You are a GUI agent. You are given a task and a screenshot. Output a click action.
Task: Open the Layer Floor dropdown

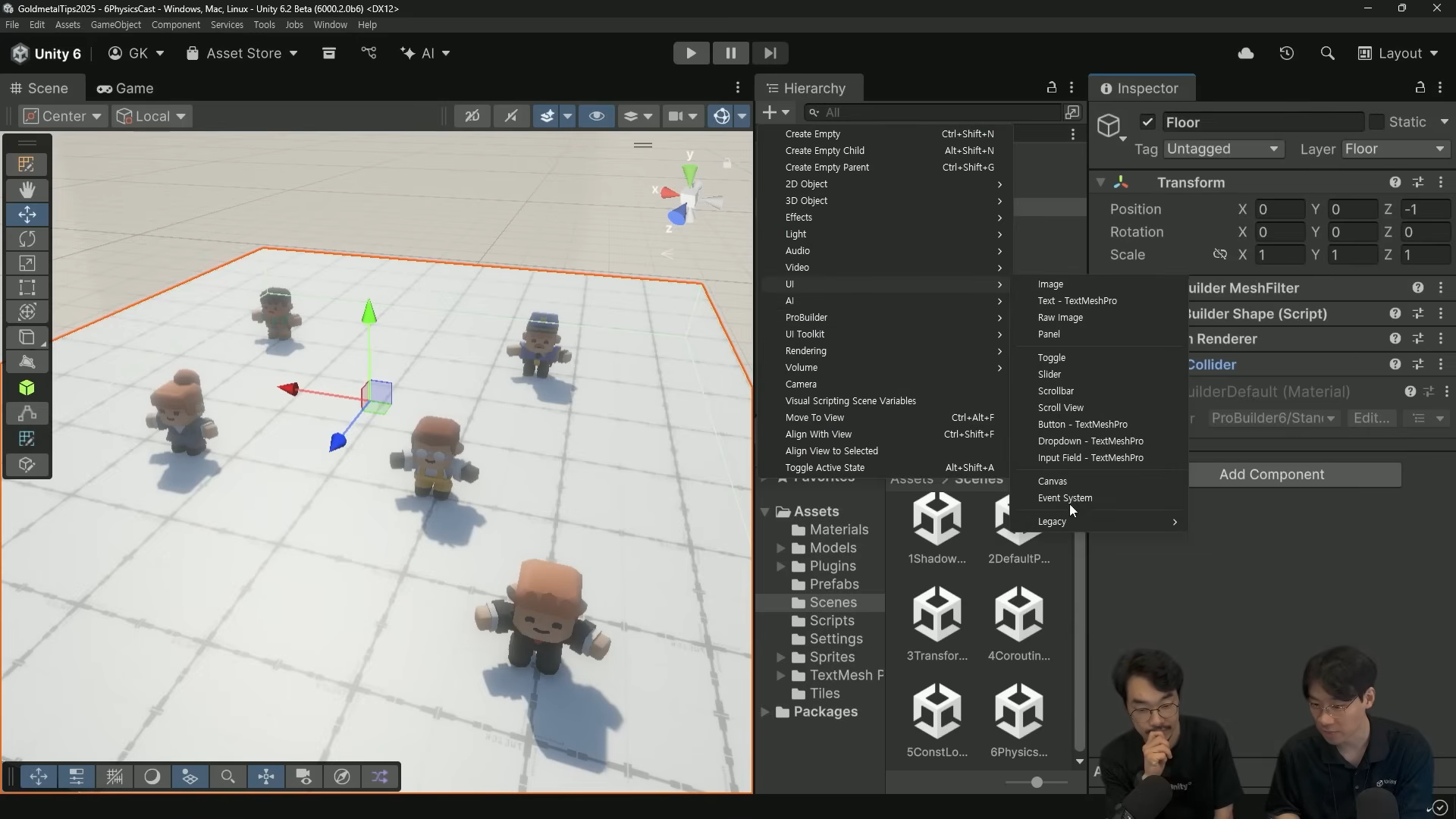1395,149
